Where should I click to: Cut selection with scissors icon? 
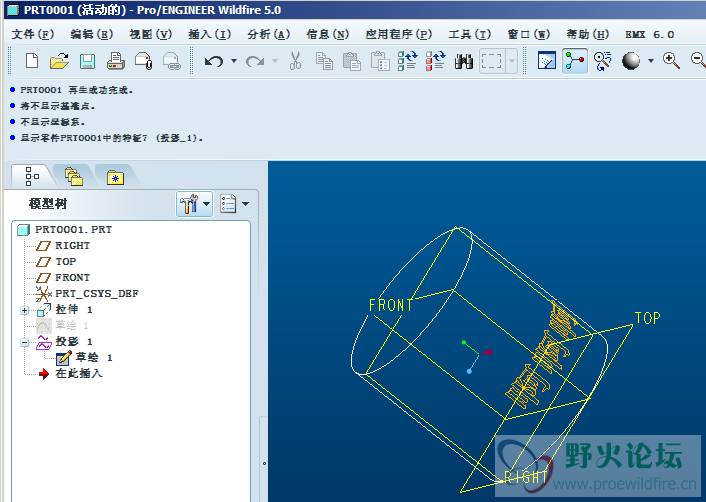pyautogui.click(x=295, y=61)
